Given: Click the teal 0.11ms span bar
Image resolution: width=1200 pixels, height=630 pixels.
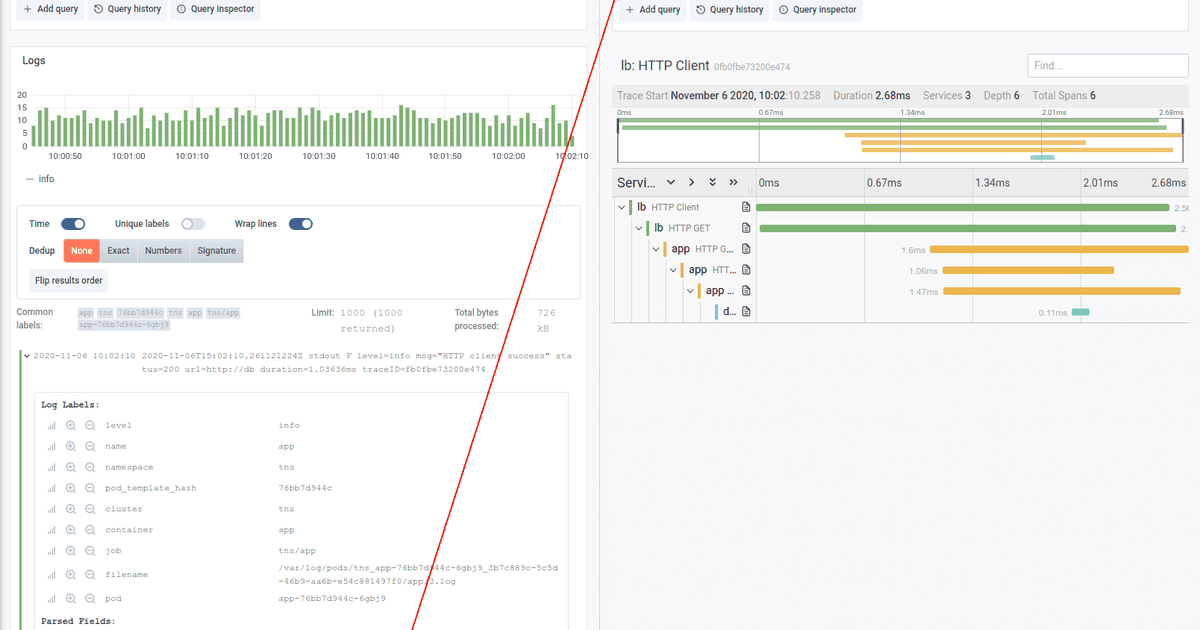Looking at the screenshot, I should [x=1080, y=312].
